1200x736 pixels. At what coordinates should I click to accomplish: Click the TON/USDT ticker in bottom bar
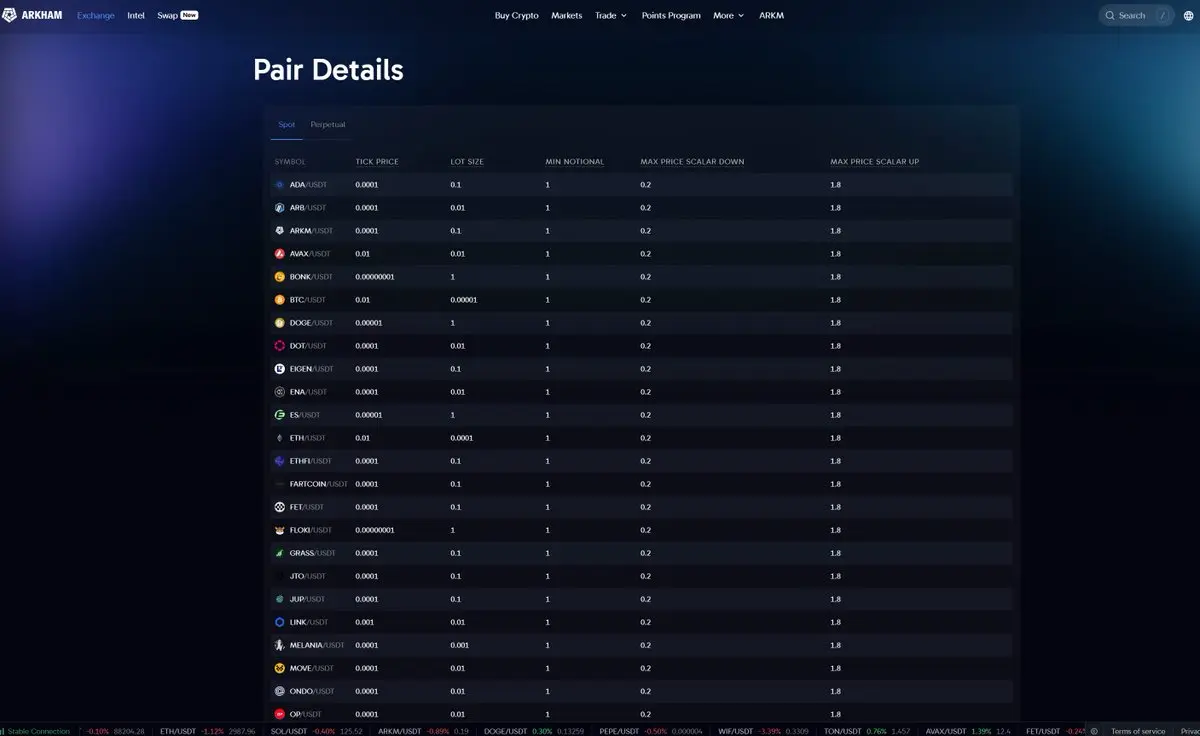[x=867, y=731]
